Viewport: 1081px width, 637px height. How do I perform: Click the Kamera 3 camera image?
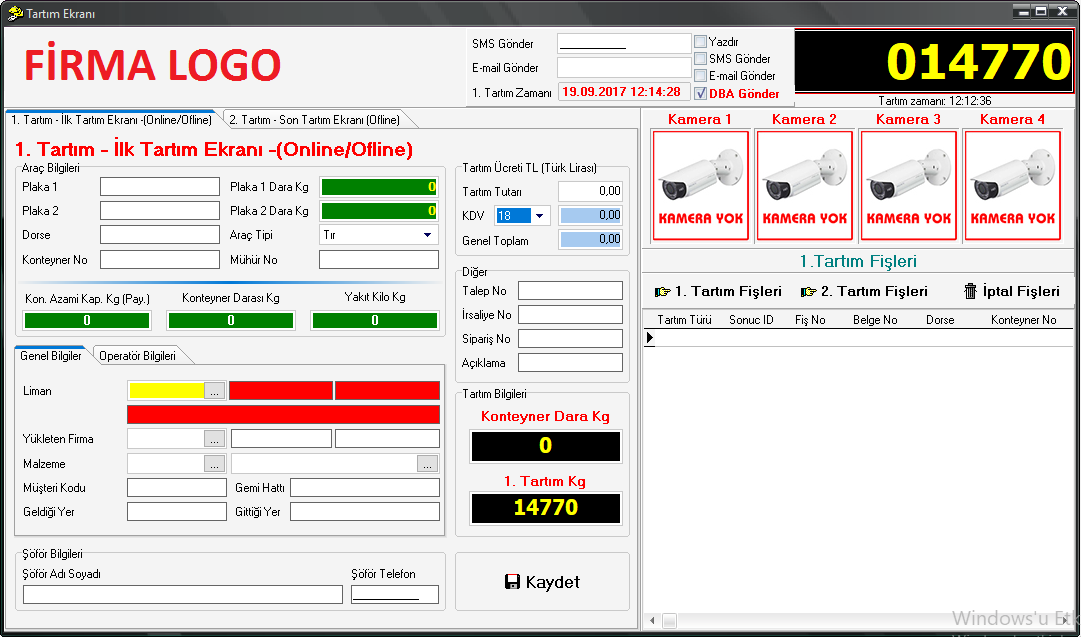[x=908, y=186]
